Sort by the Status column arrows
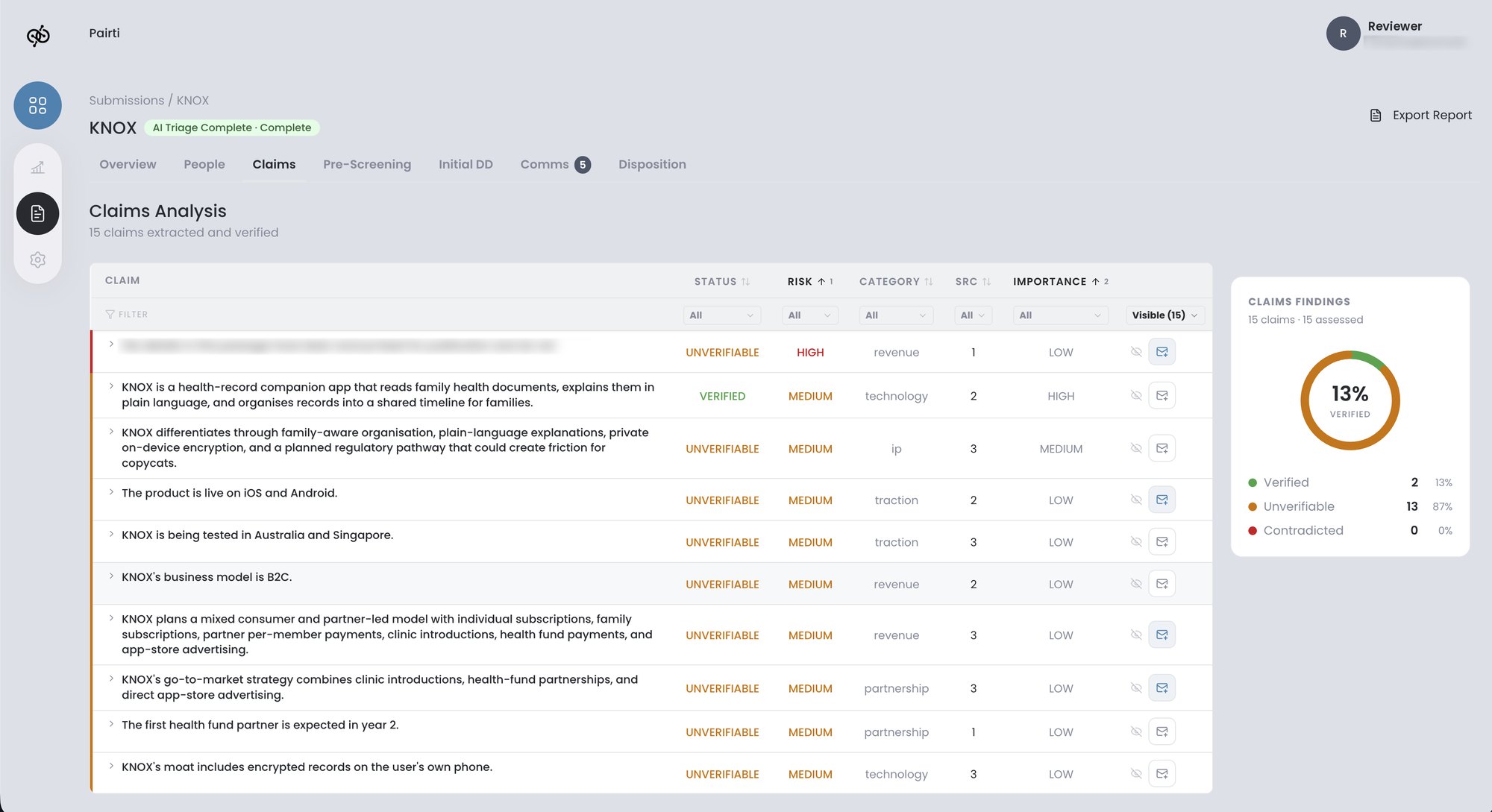This screenshot has height=812, width=1492. [x=745, y=282]
